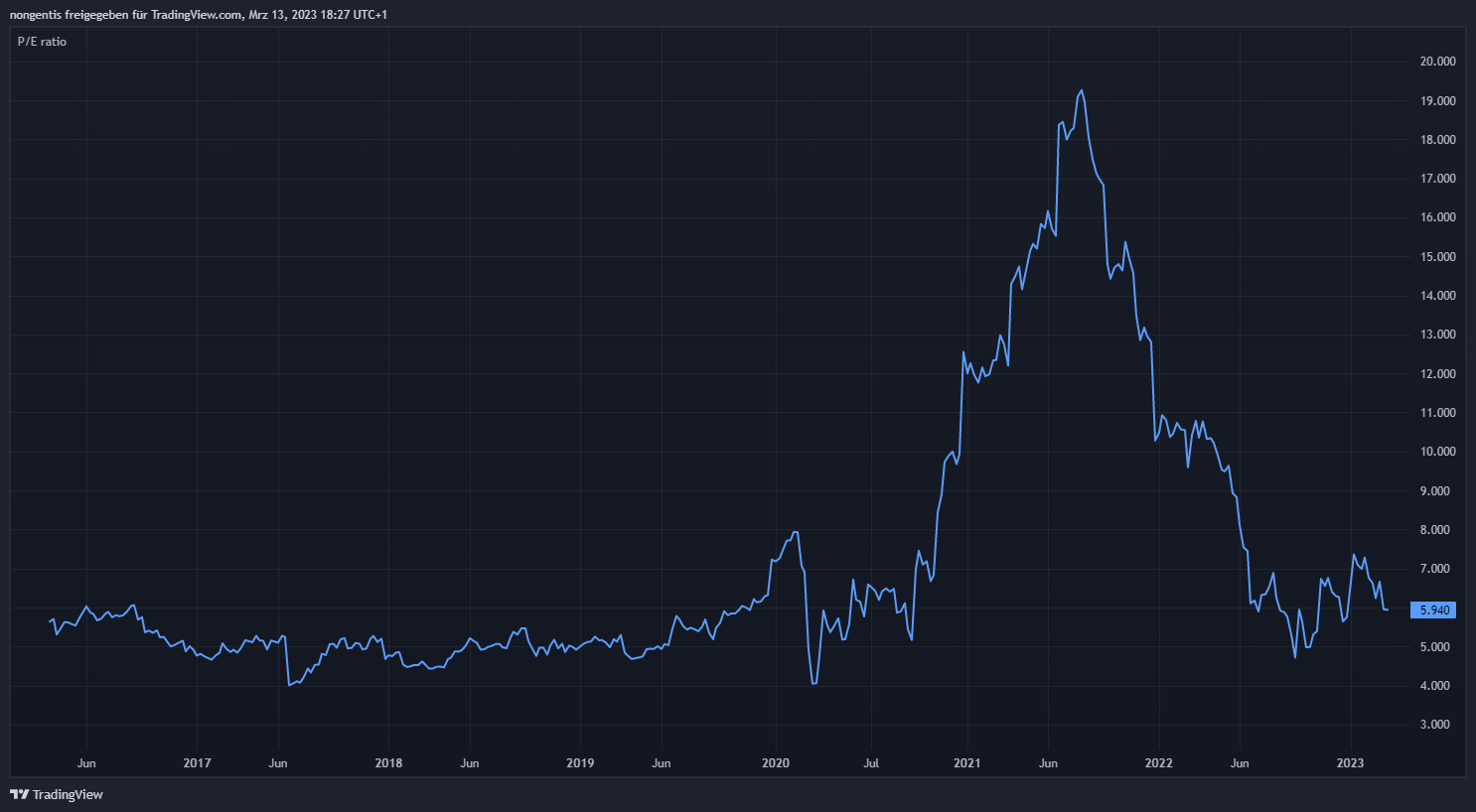
Task: Pick the 2020 year marker
Action: click(x=775, y=763)
